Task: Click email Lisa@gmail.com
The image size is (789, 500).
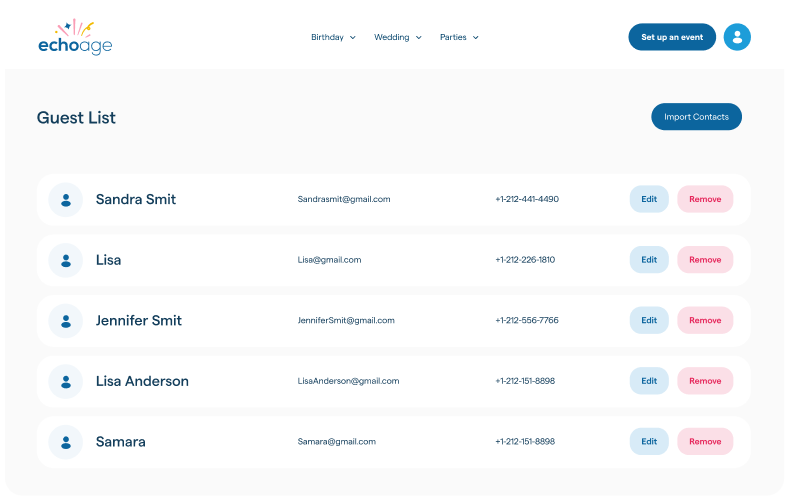Action: [x=329, y=260]
